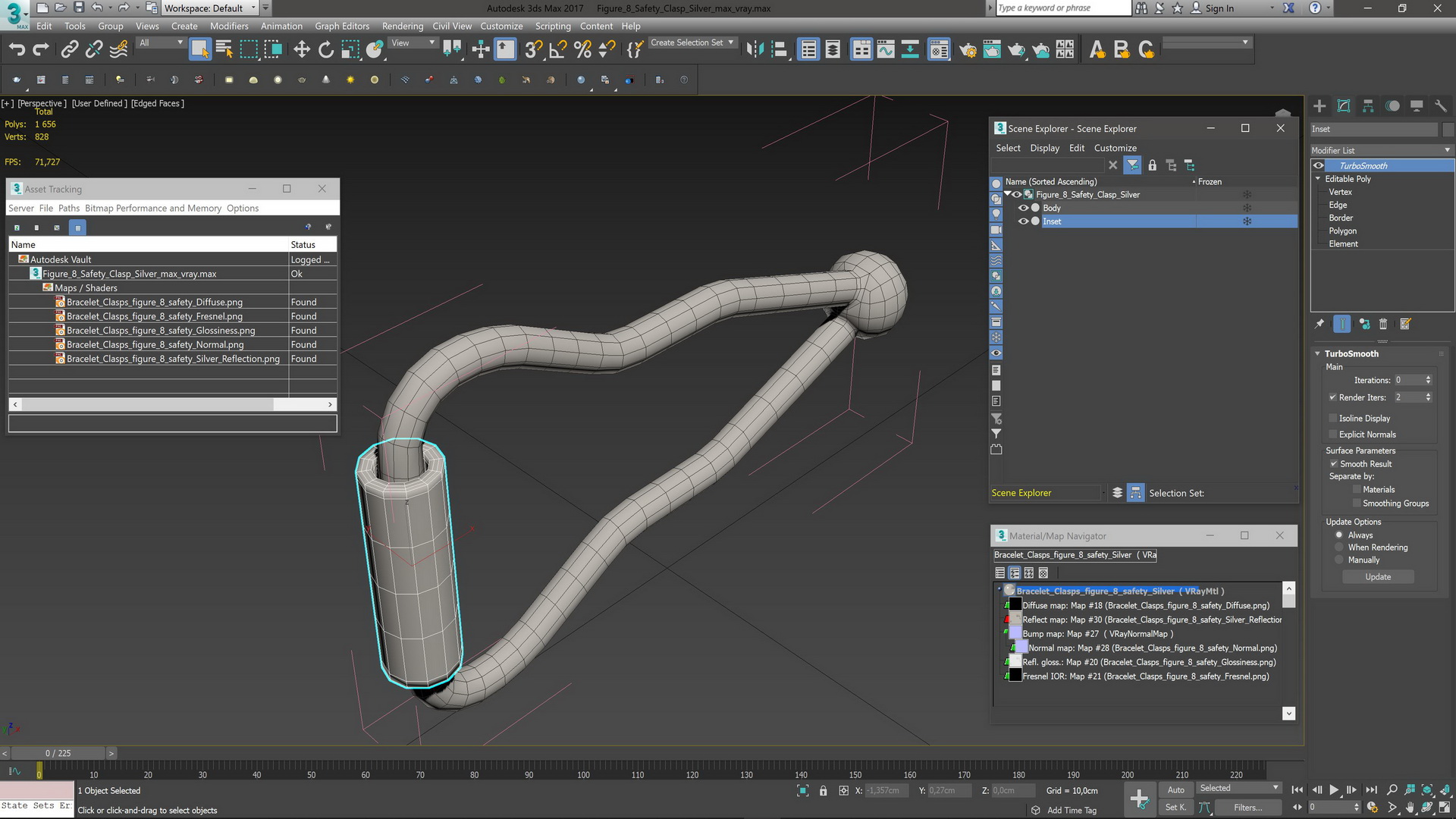
Task: Open Bitmap Performance and Memory menu
Action: click(x=152, y=209)
